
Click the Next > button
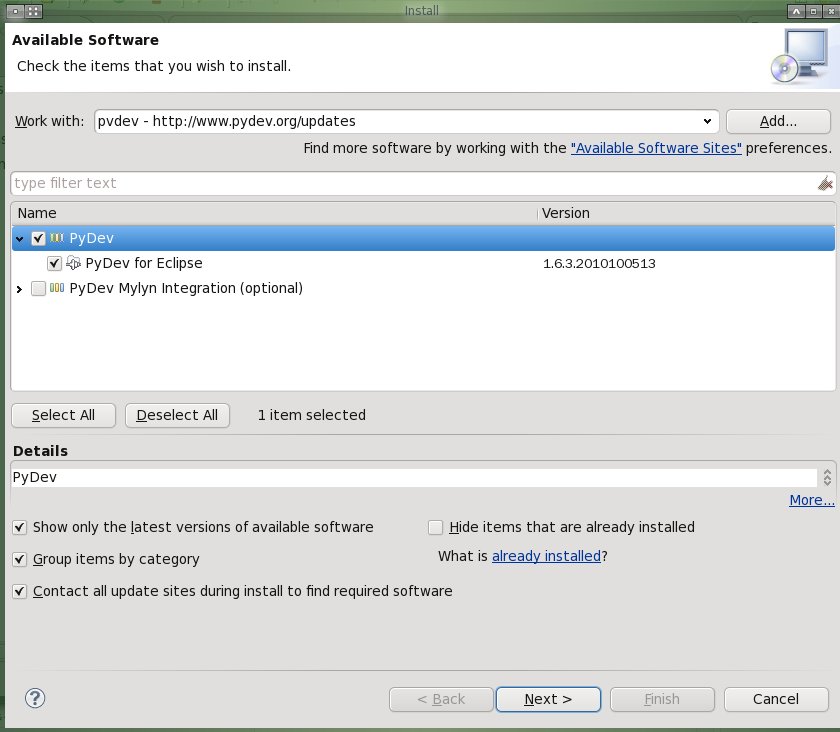point(548,699)
